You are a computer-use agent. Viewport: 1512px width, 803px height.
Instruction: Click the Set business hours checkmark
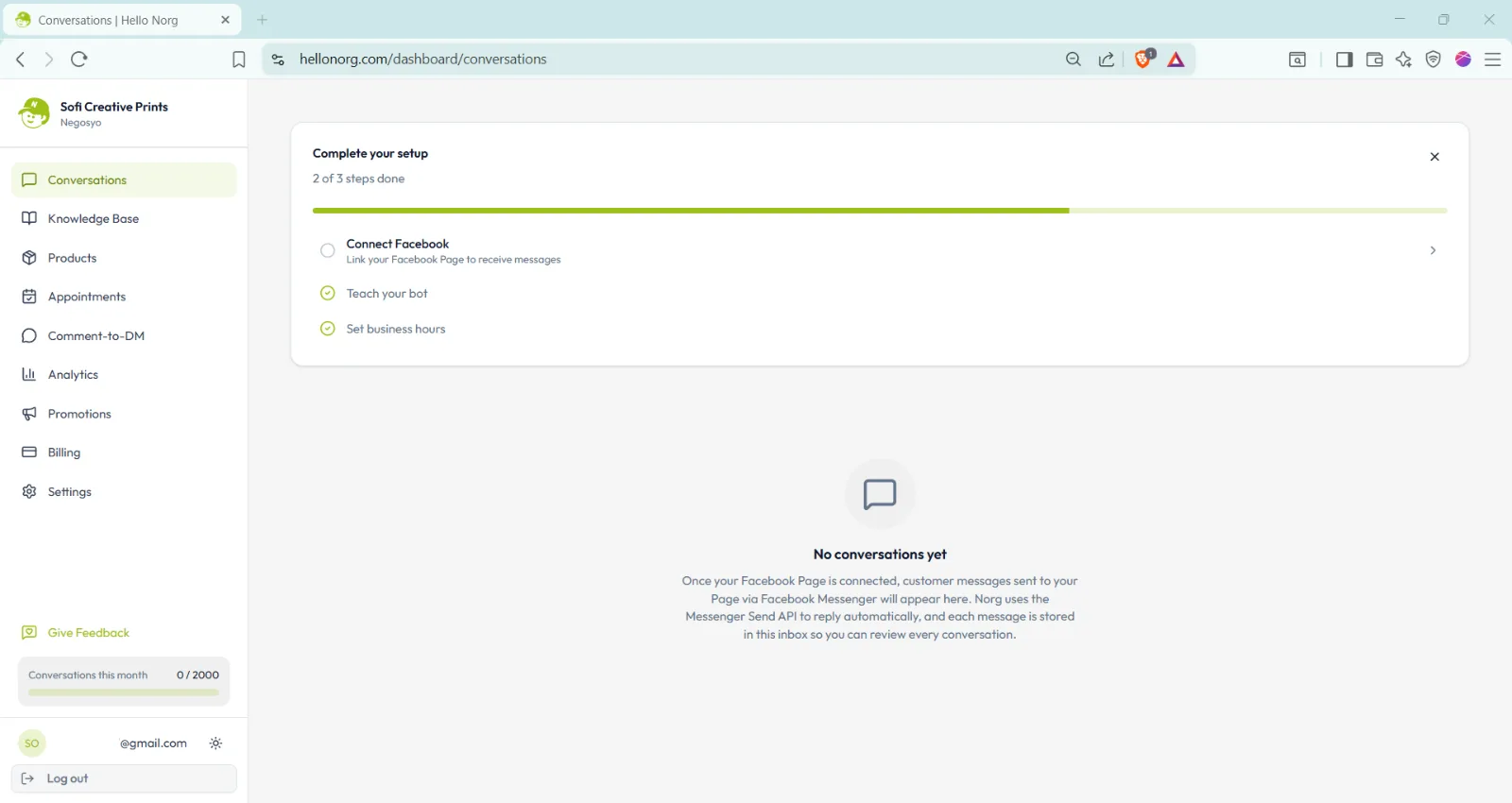tap(328, 329)
